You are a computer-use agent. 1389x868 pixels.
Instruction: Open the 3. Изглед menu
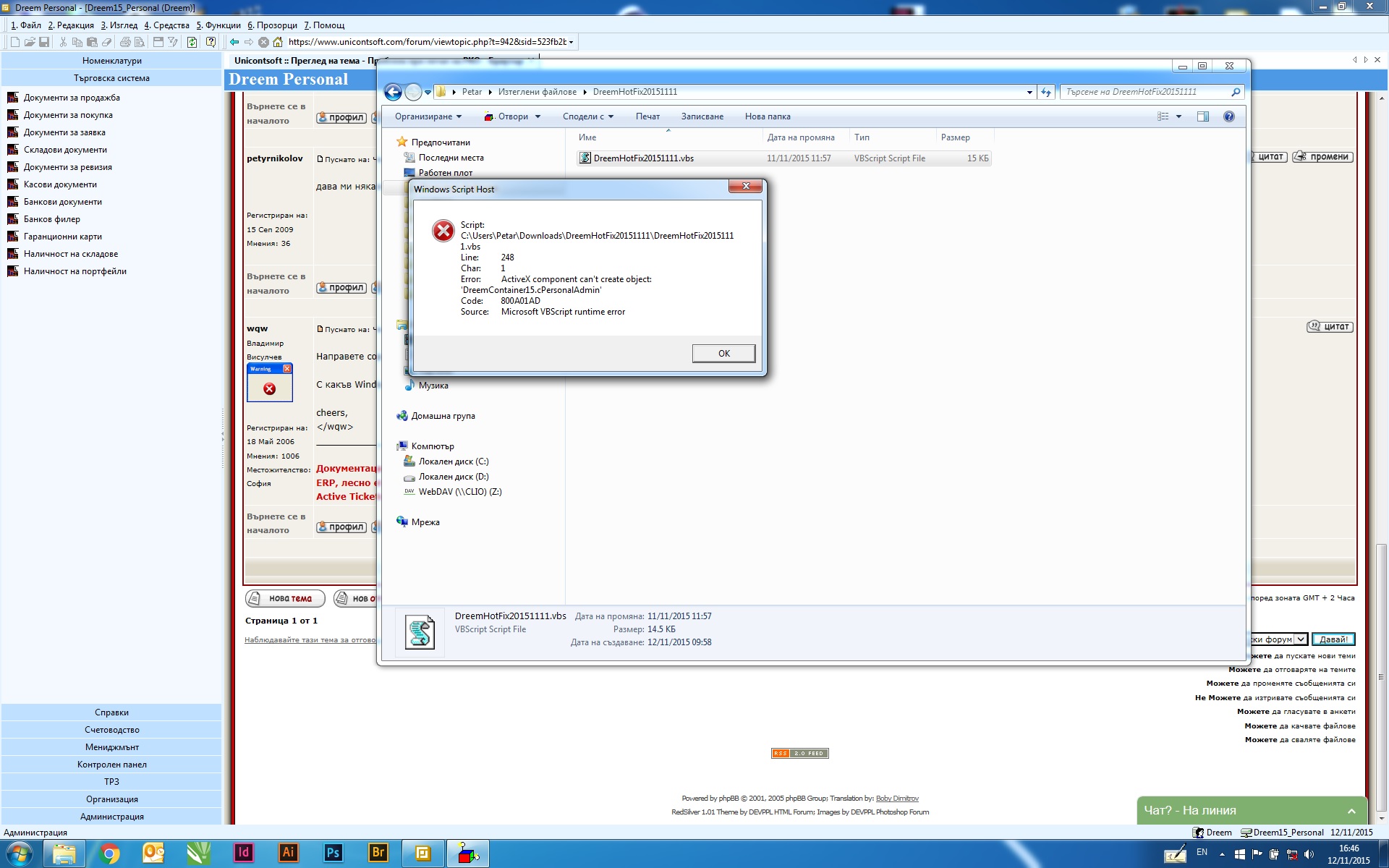(119, 25)
